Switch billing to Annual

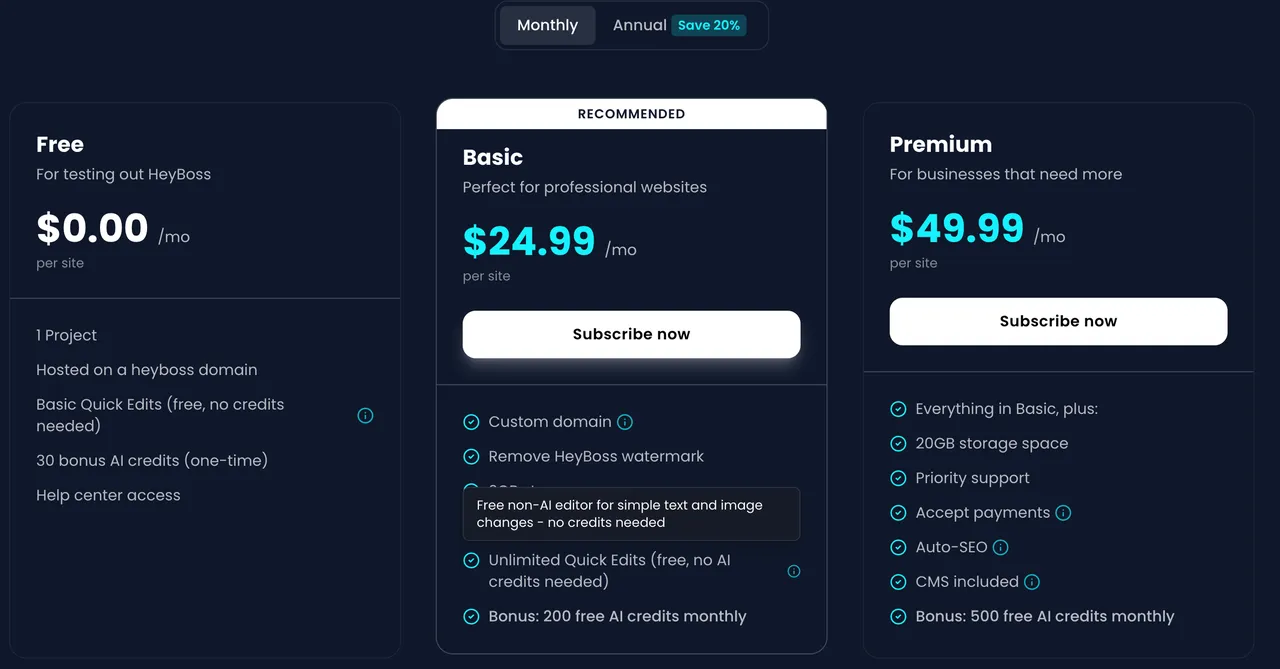[x=640, y=25]
